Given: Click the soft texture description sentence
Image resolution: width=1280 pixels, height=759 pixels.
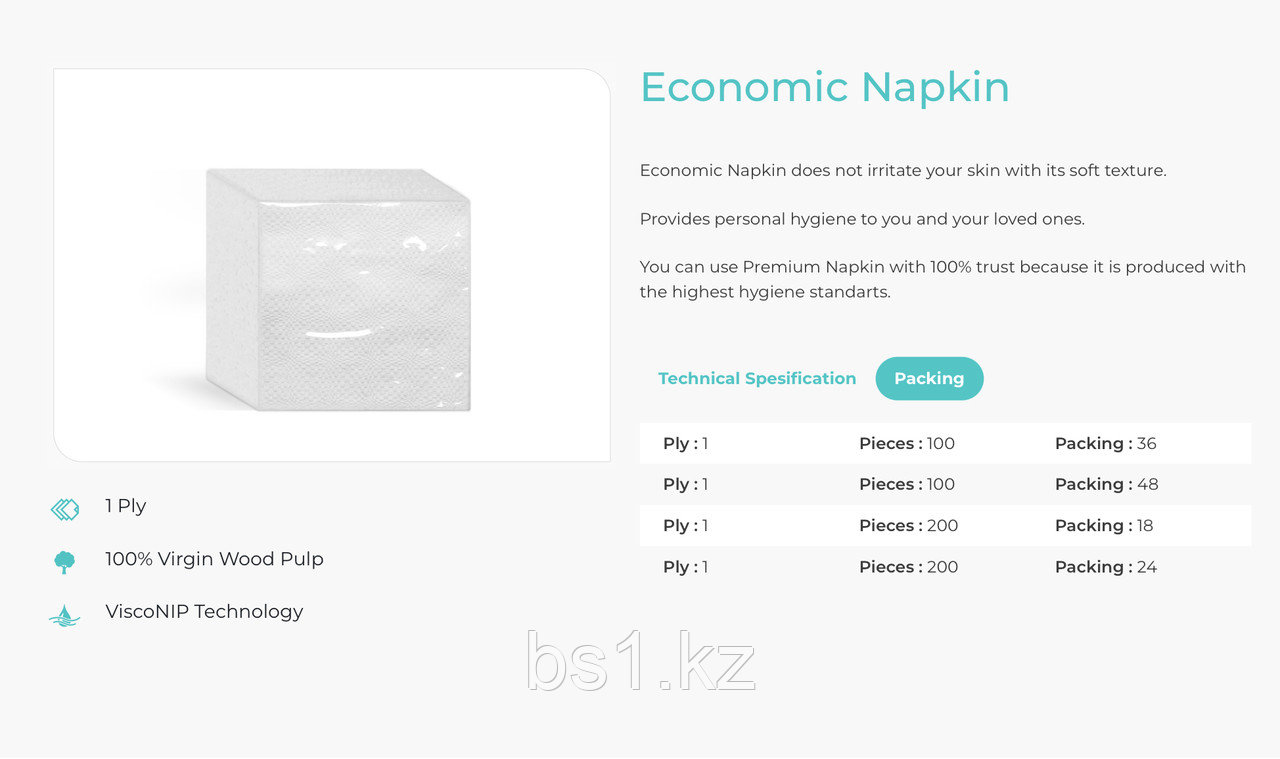Looking at the screenshot, I should [x=903, y=170].
